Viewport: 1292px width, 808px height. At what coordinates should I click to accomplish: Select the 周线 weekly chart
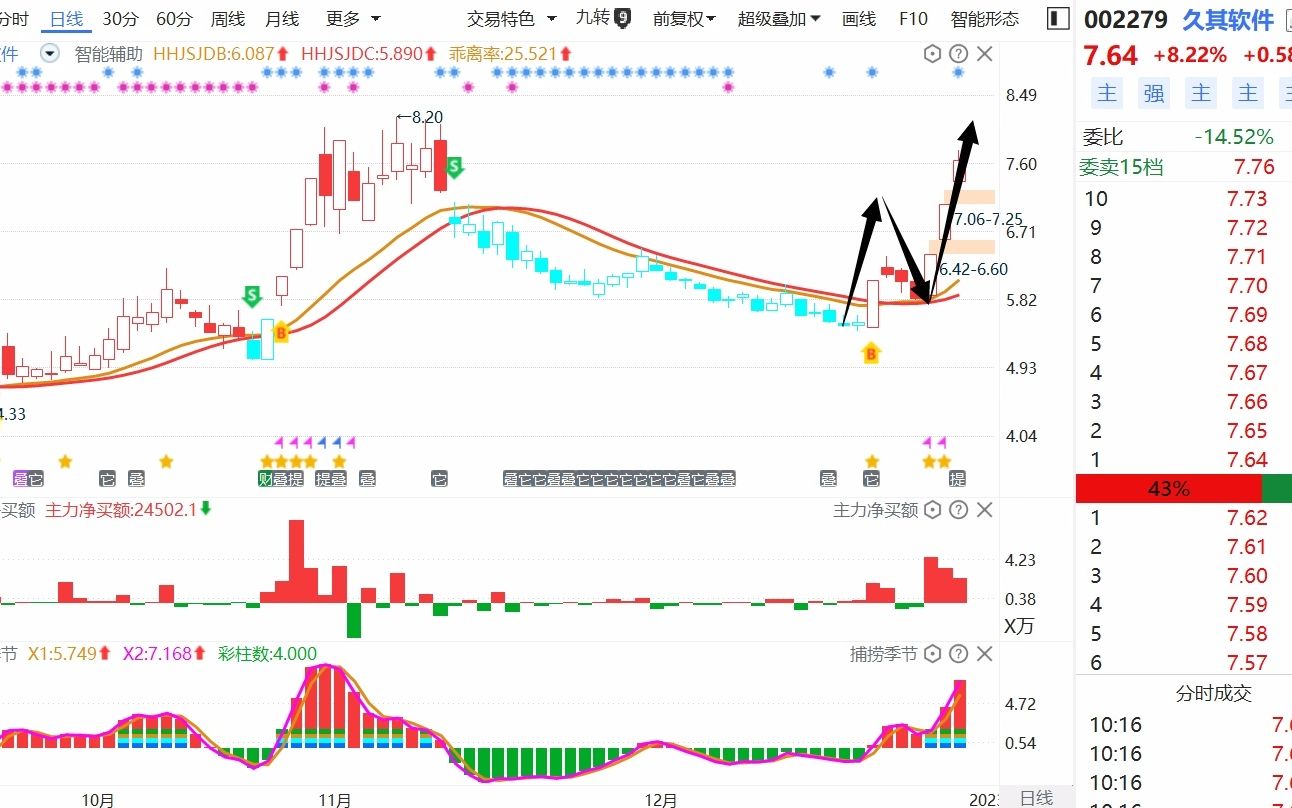point(228,18)
